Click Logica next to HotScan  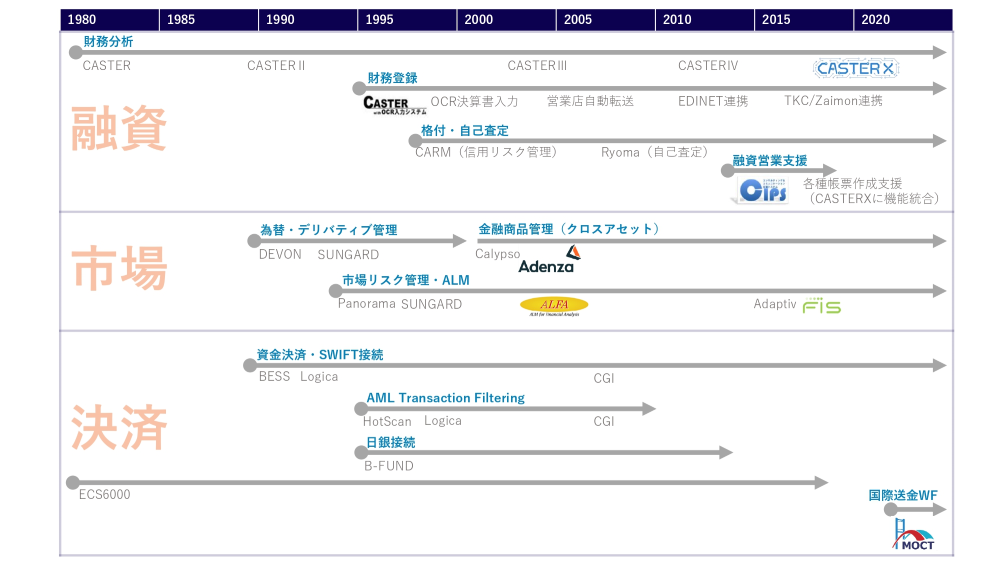[443, 421]
